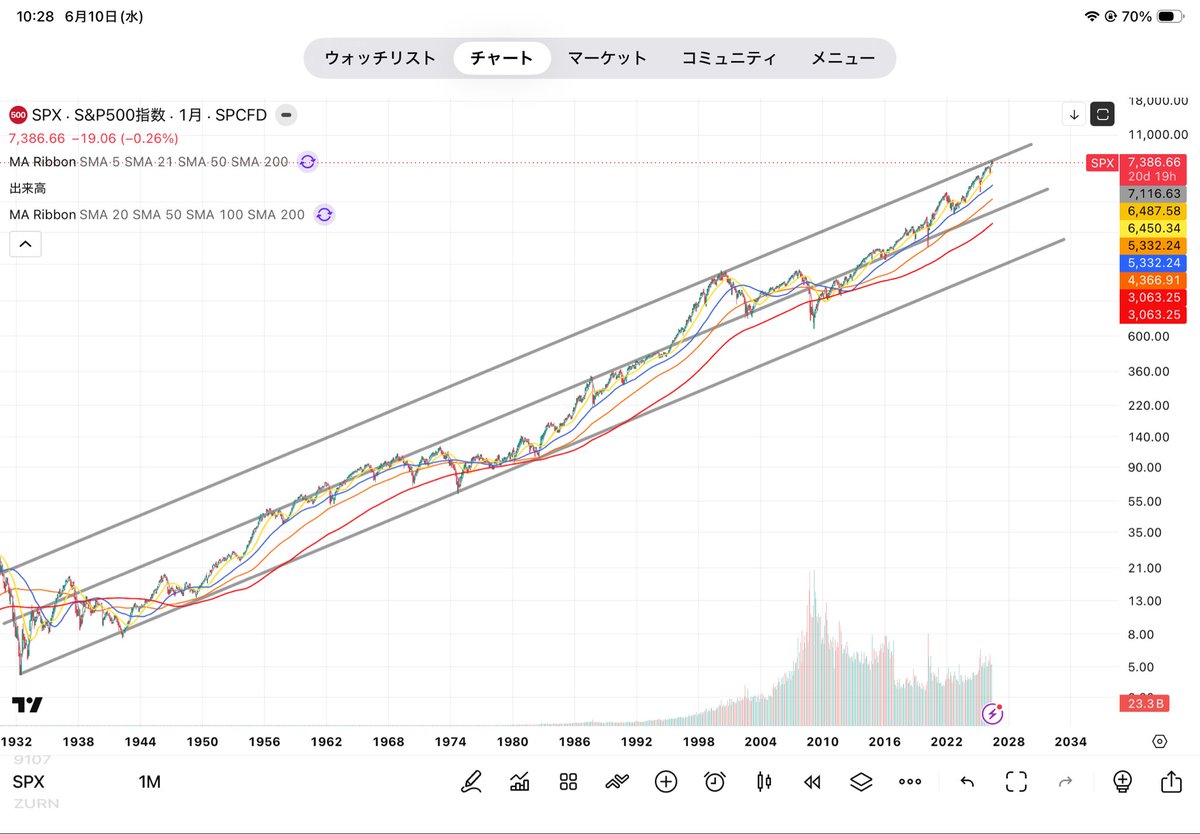Tap the 4,366.91 orange price label
Viewport: 1200px width, 834px height.
1154,280
